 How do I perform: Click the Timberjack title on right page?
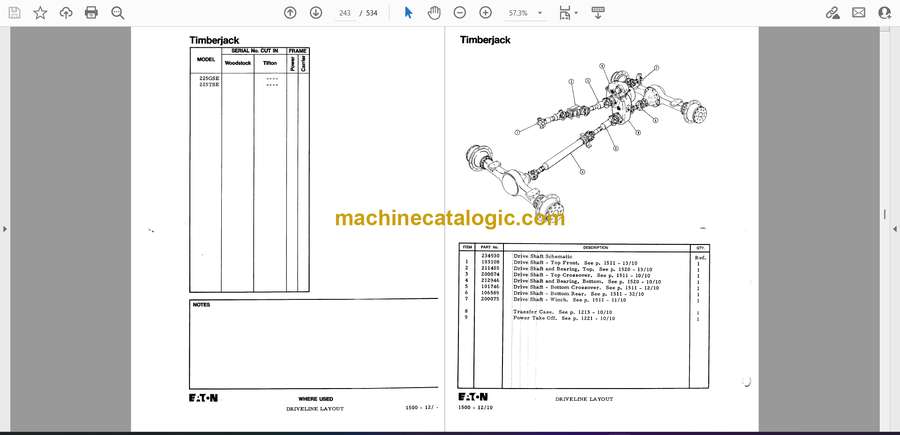point(485,40)
